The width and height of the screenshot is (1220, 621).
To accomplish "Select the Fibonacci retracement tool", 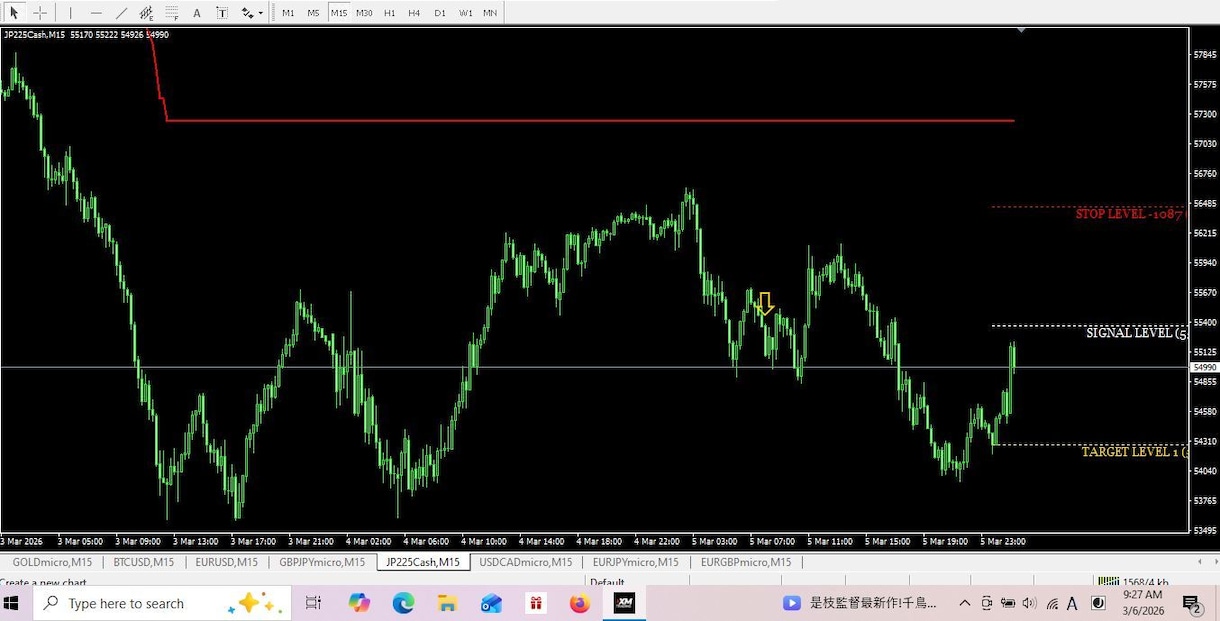I will point(171,13).
